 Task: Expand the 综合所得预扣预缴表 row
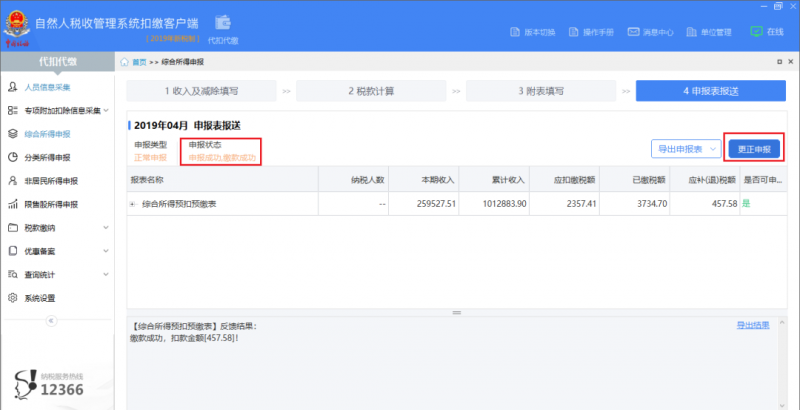tap(133, 204)
